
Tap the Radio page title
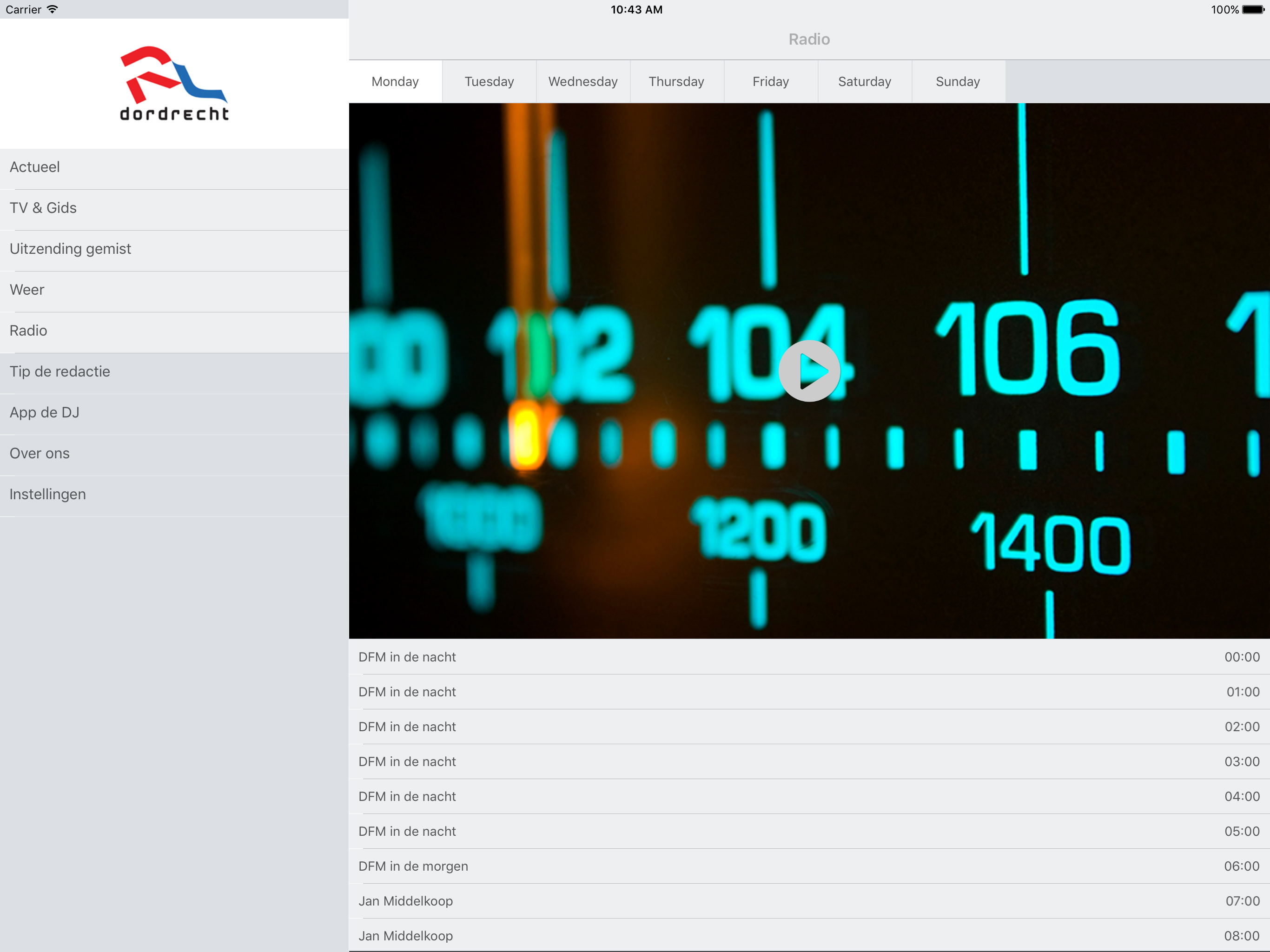pos(809,39)
